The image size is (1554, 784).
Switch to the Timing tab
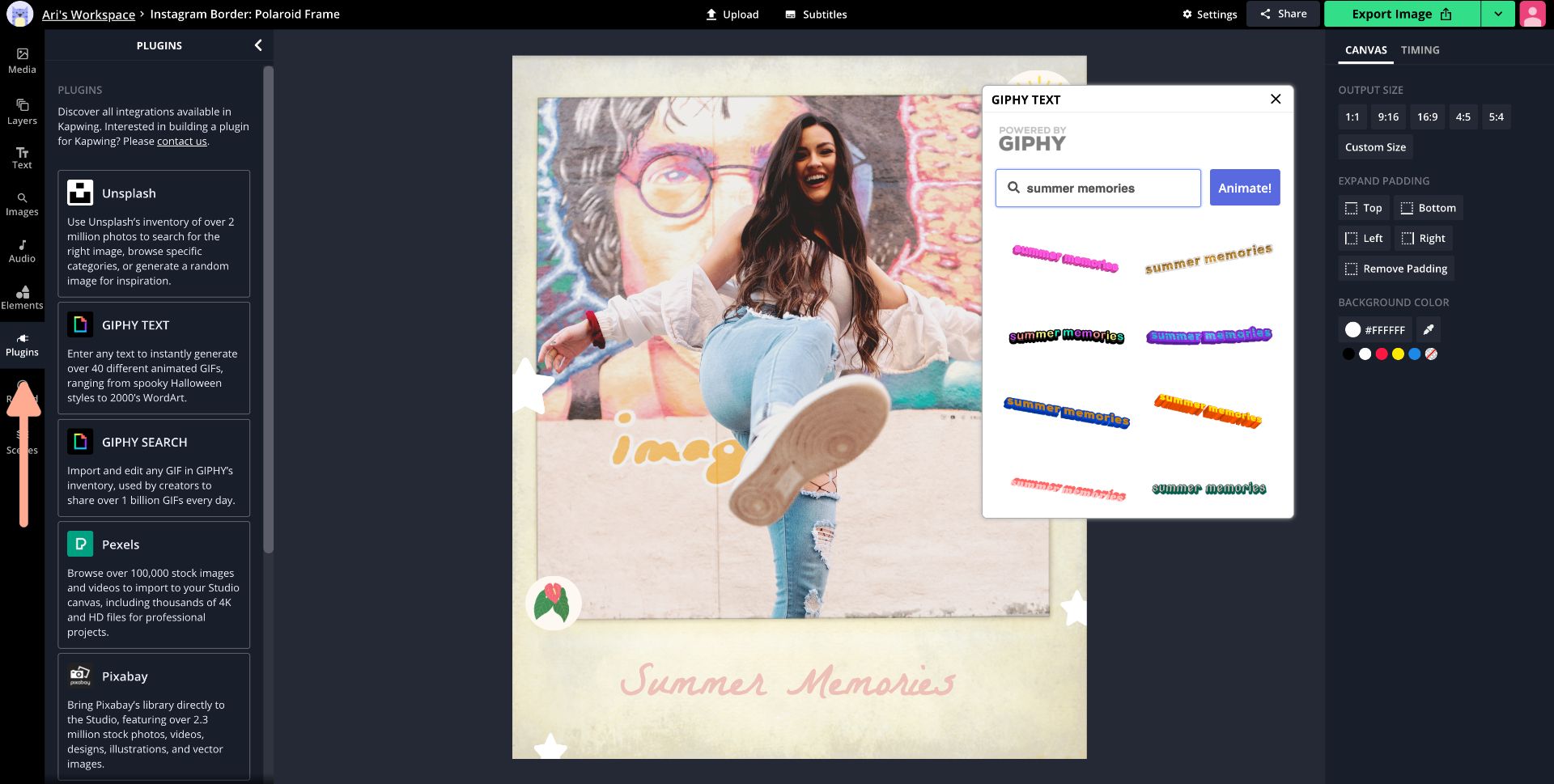(1420, 50)
